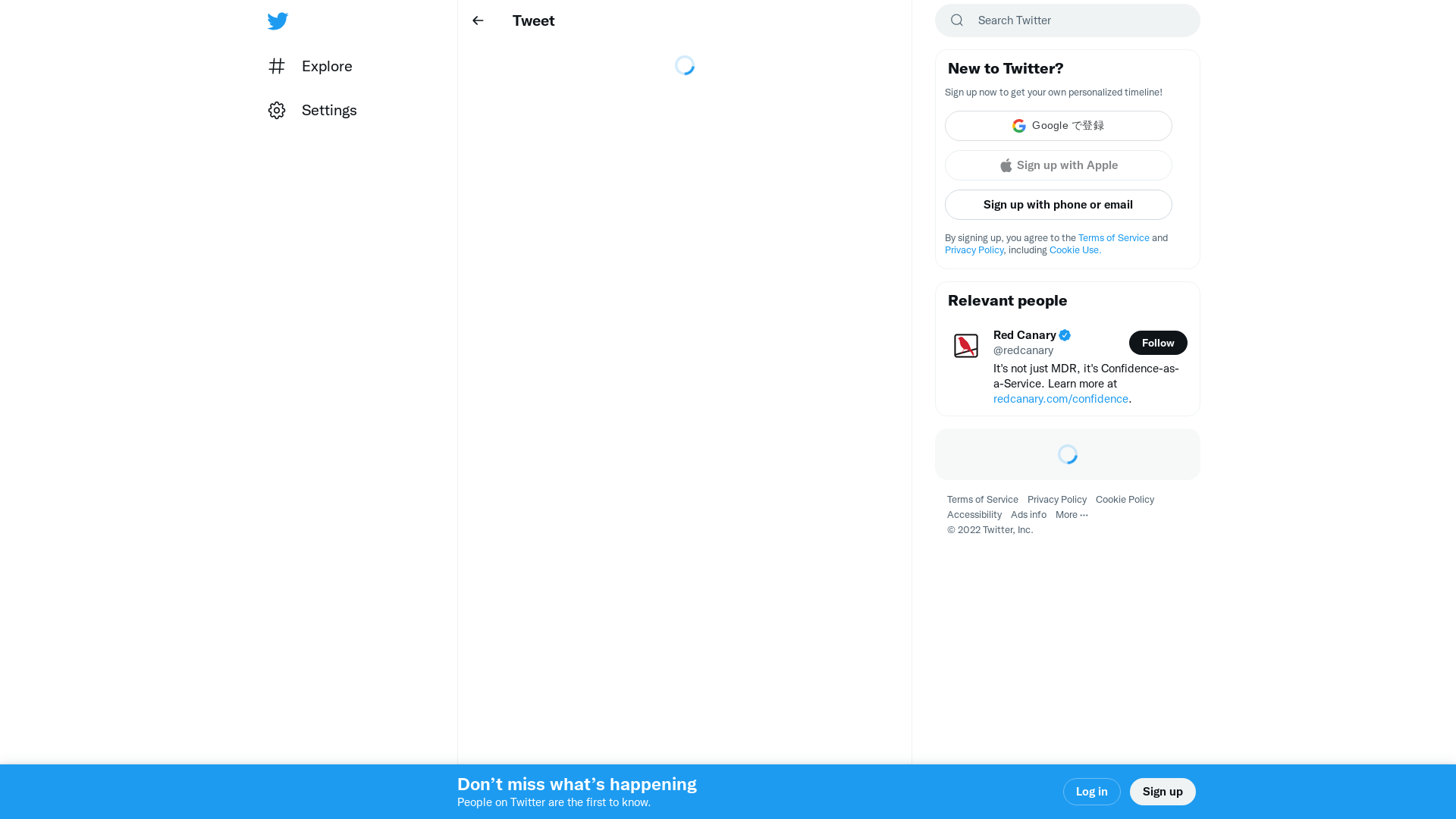Expand the More footer options
Image resolution: width=1456 pixels, height=819 pixels.
(x=1071, y=515)
